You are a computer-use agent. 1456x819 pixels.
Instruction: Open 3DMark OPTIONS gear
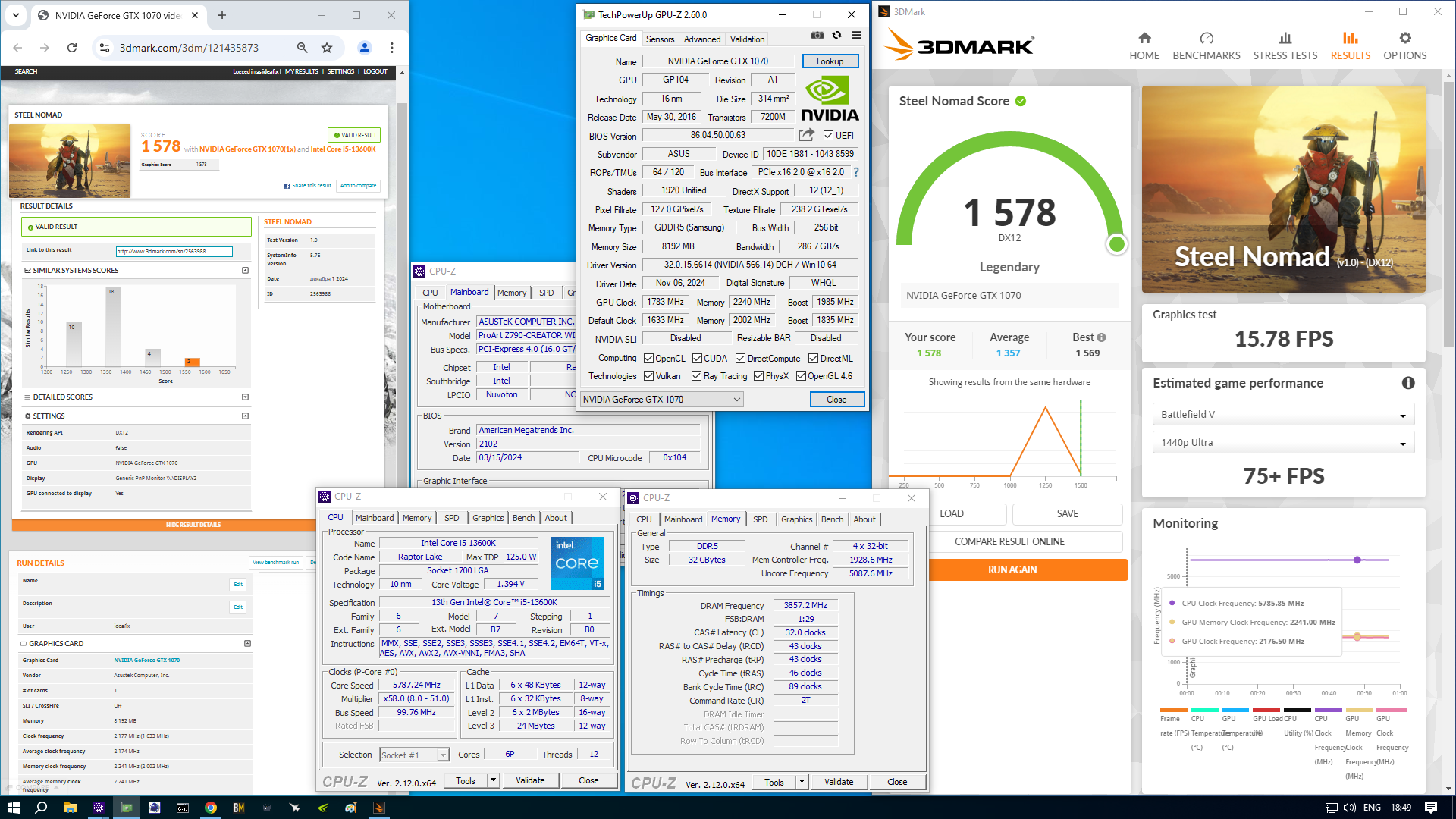(x=1405, y=46)
